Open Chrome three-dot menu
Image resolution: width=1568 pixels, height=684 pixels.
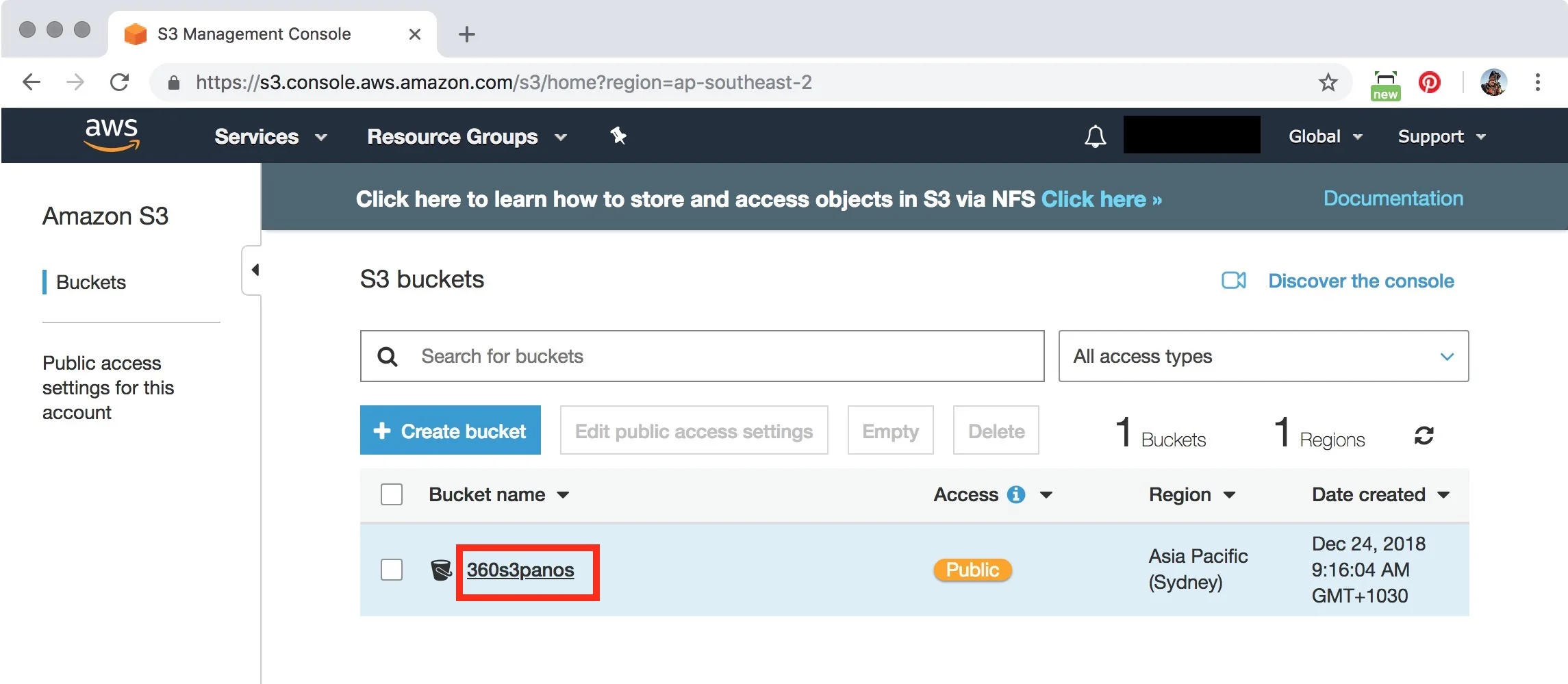[1538, 82]
